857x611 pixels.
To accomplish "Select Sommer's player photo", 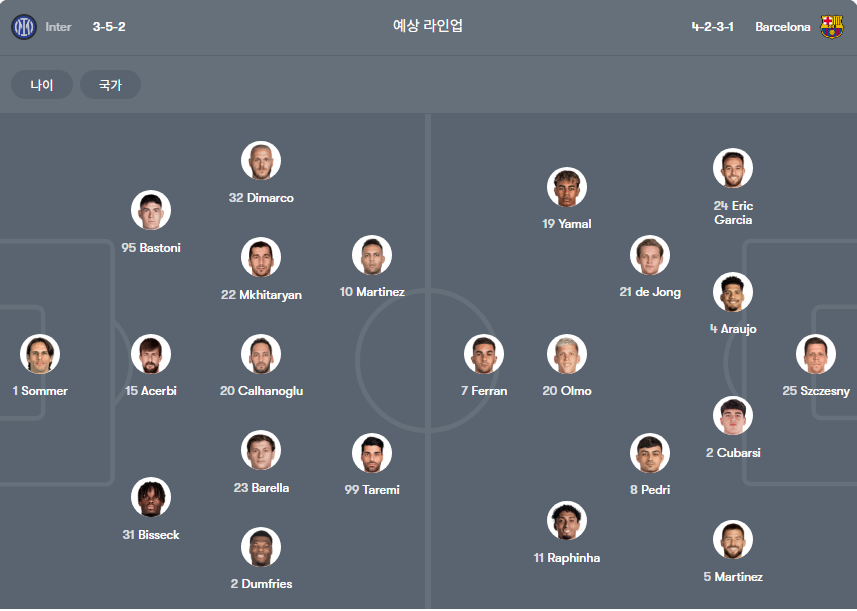I will pos(40,354).
